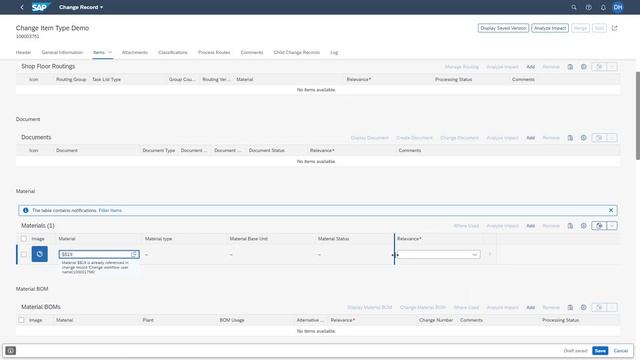Open the help icon in the header
This screenshot has height=360, width=640.
[x=589, y=7]
